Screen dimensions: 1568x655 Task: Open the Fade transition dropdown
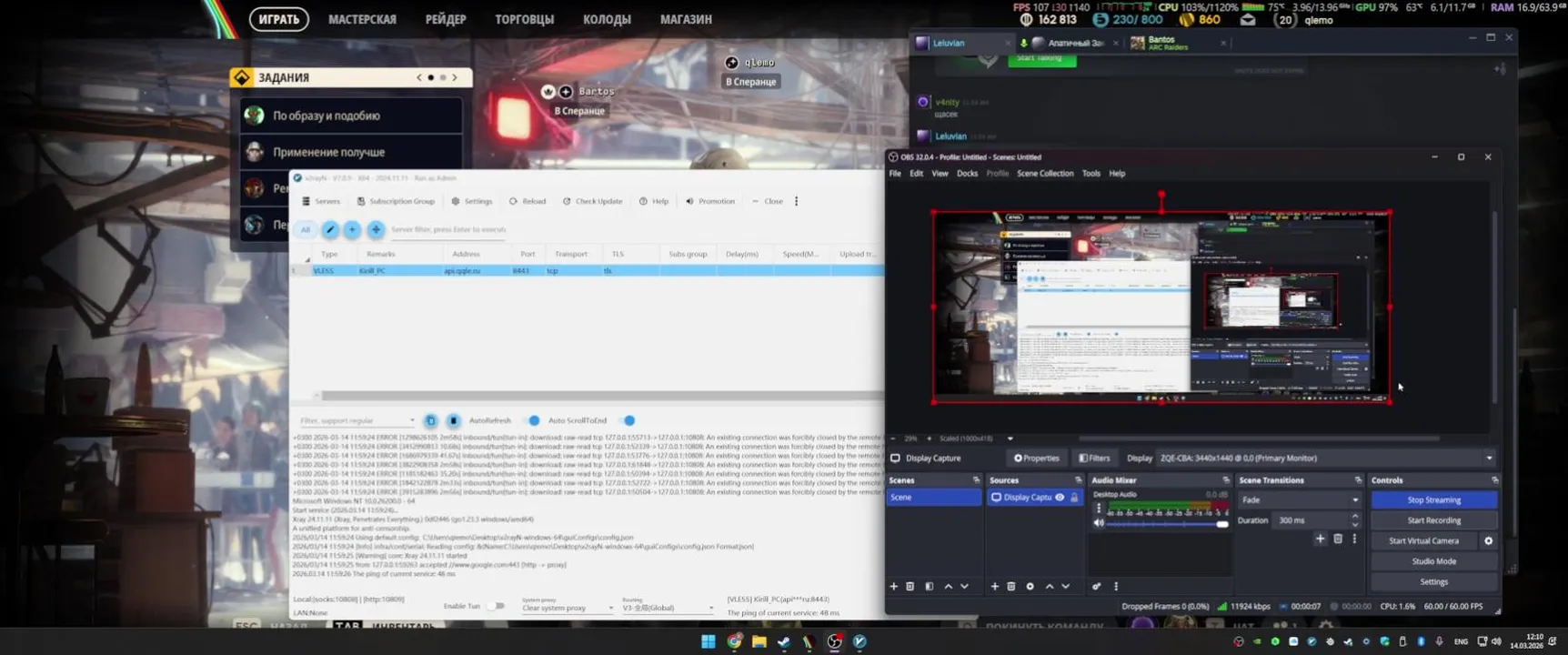point(1299,499)
